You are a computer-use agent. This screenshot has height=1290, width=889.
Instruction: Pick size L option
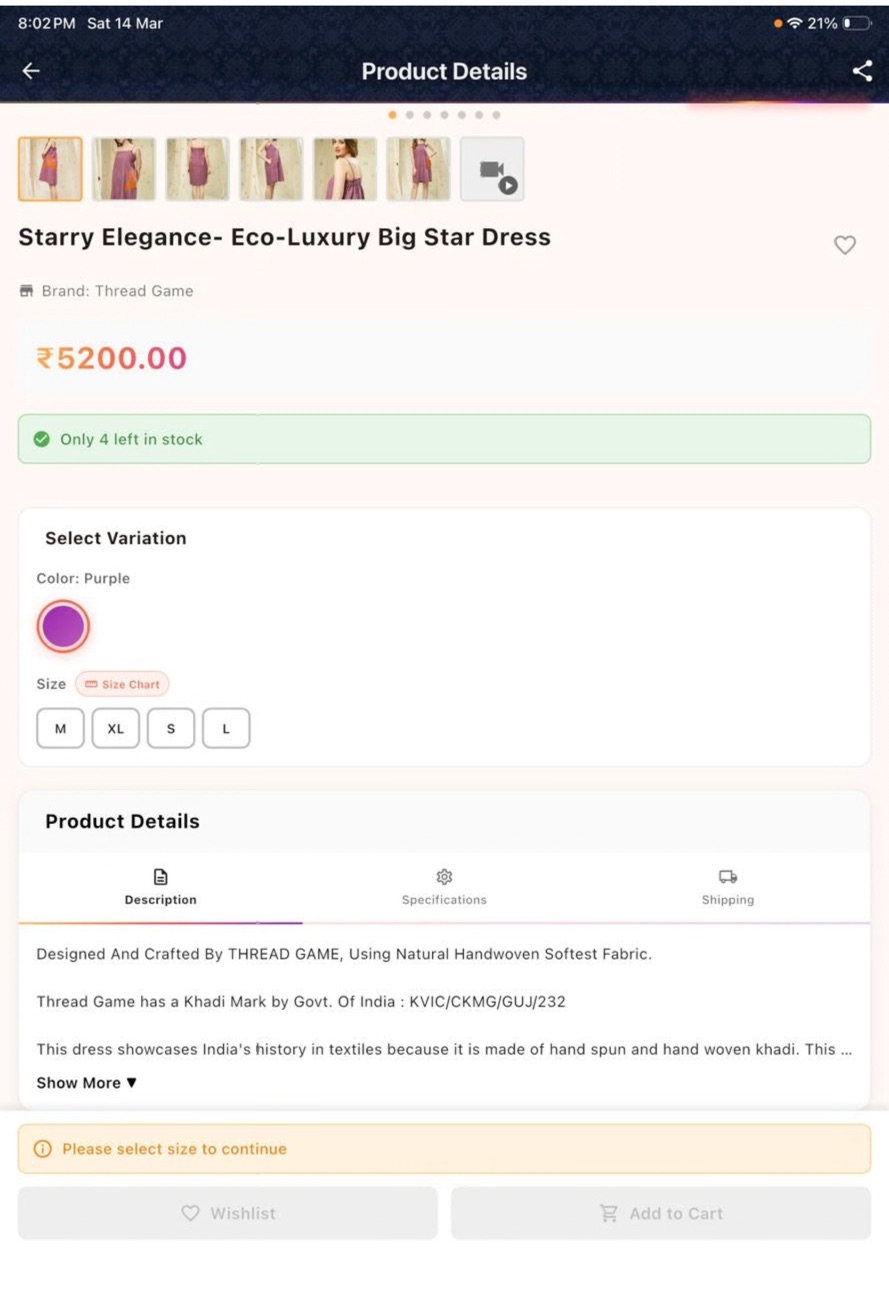click(226, 729)
